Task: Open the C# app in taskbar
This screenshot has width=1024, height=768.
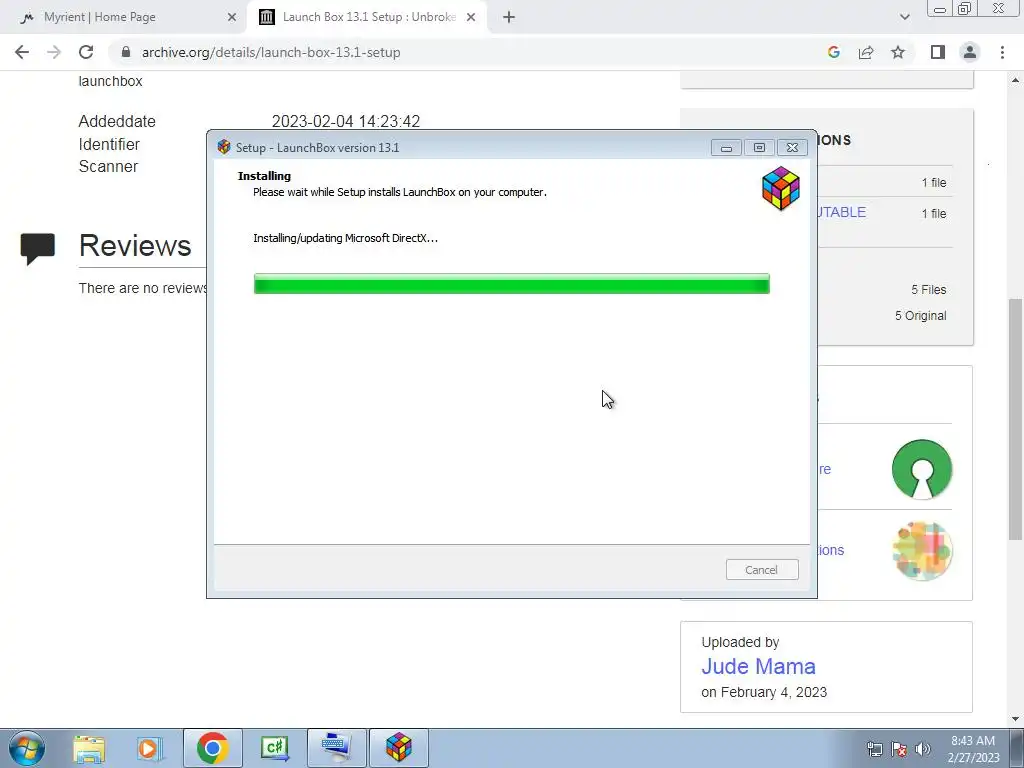Action: click(274, 748)
